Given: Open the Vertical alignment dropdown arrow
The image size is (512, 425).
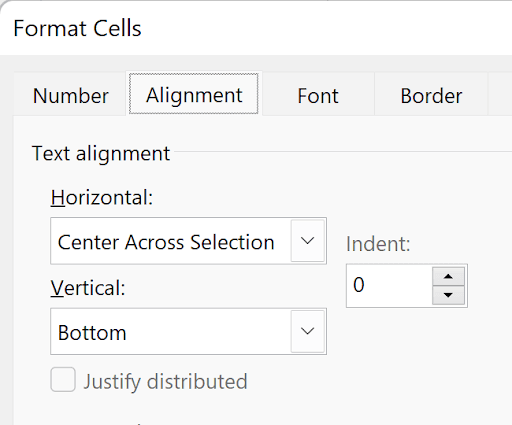Looking at the screenshot, I should (x=307, y=331).
